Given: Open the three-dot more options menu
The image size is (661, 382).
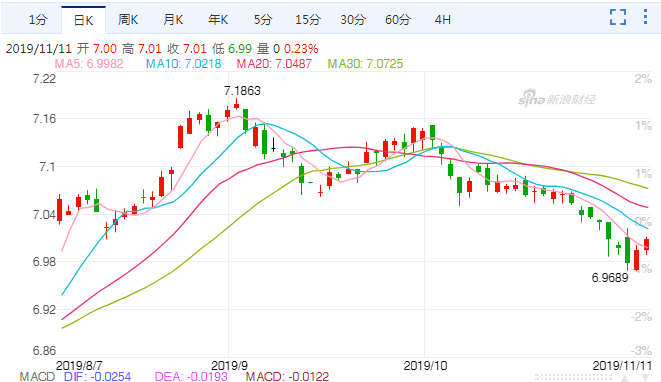Looking at the screenshot, I should tap(645, 17).
